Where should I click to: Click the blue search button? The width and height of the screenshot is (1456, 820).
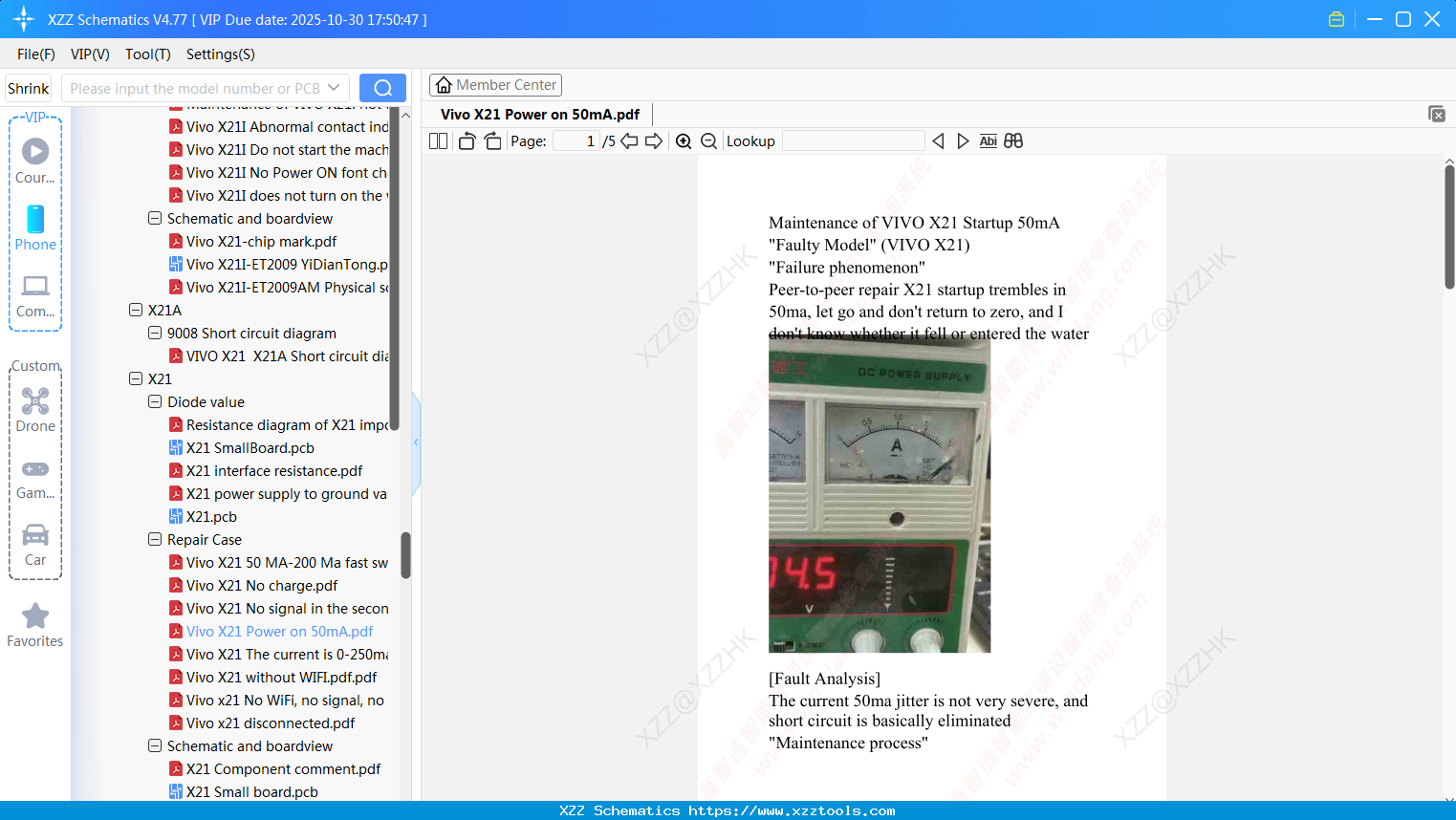pos(382,88)
